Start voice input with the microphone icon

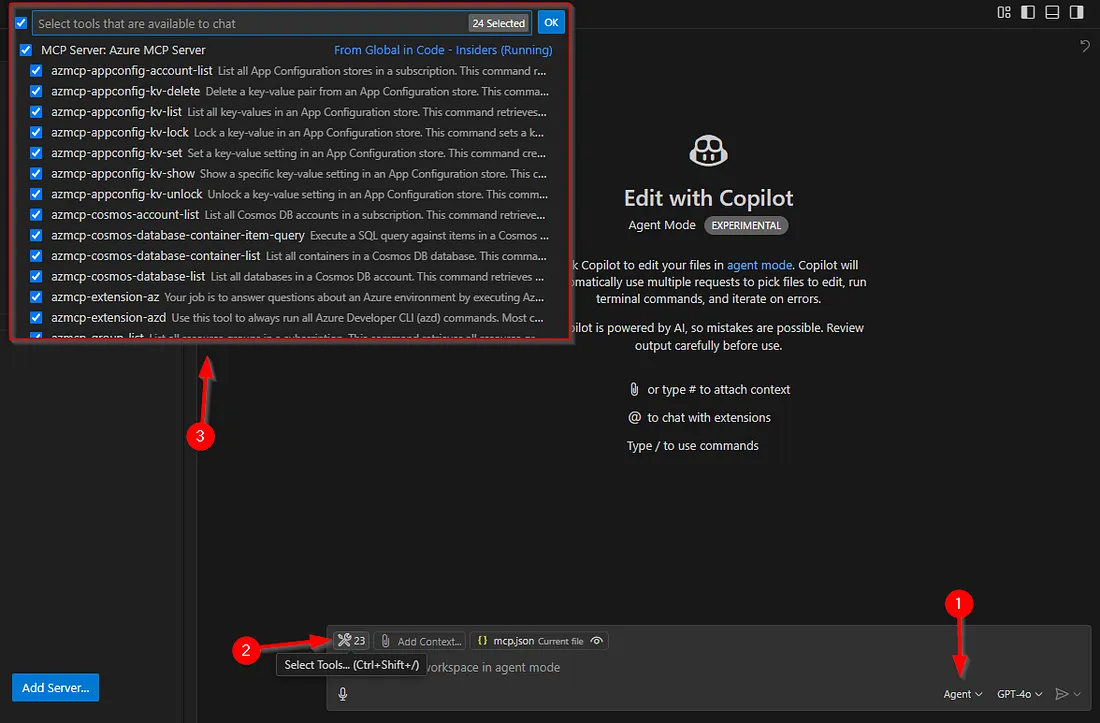point(342,694)
